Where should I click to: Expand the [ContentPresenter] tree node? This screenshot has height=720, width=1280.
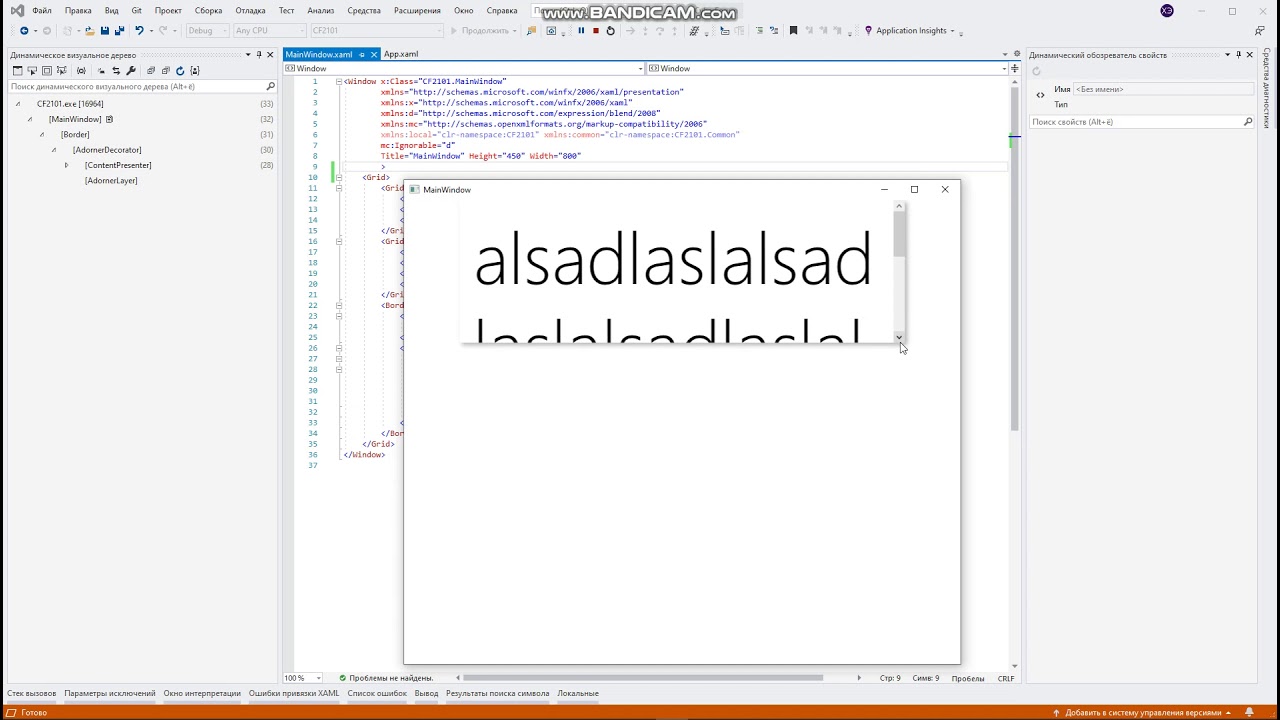[66, 165]
